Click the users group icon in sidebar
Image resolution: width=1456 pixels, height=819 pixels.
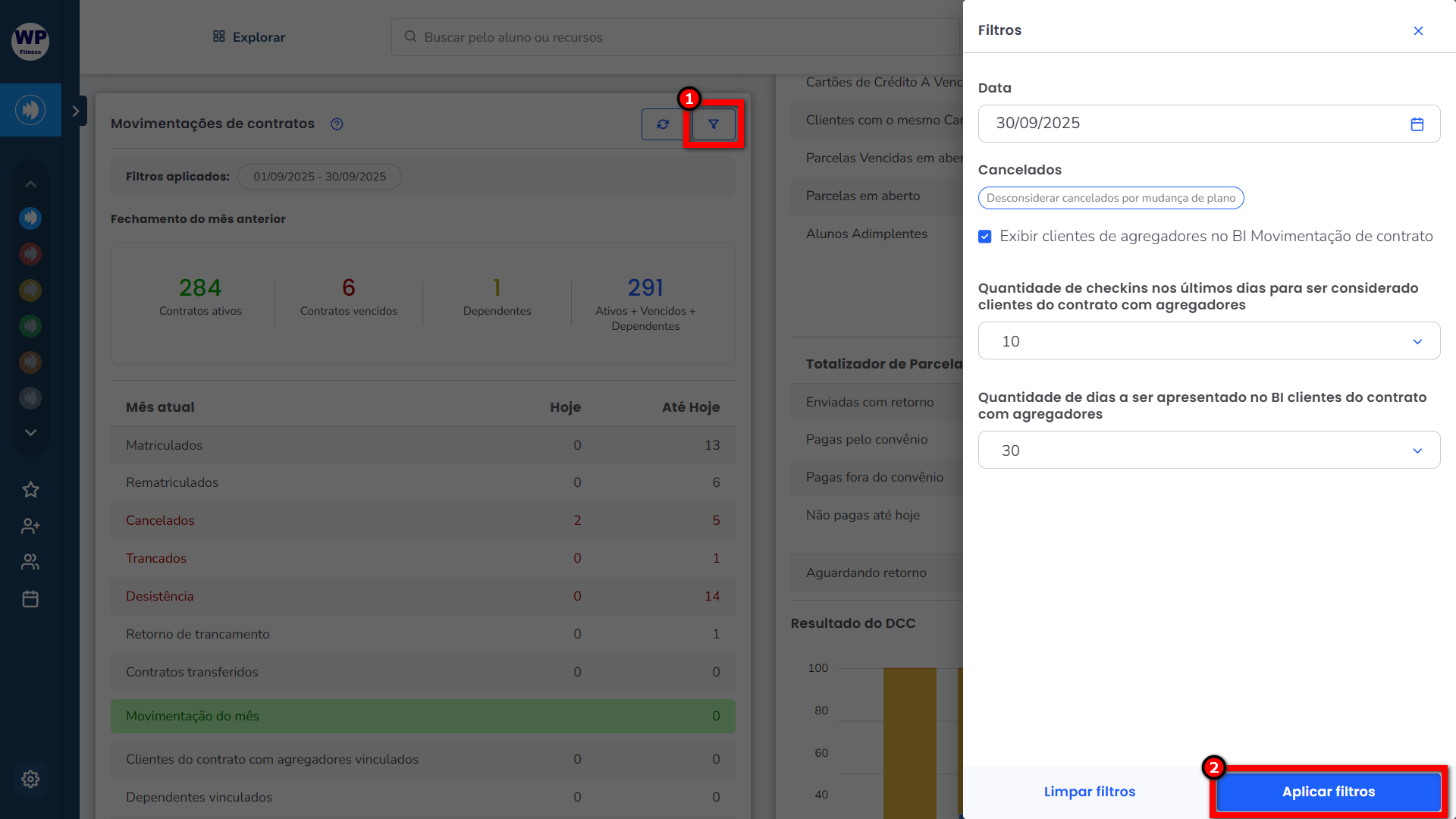(x=30, y=562)
